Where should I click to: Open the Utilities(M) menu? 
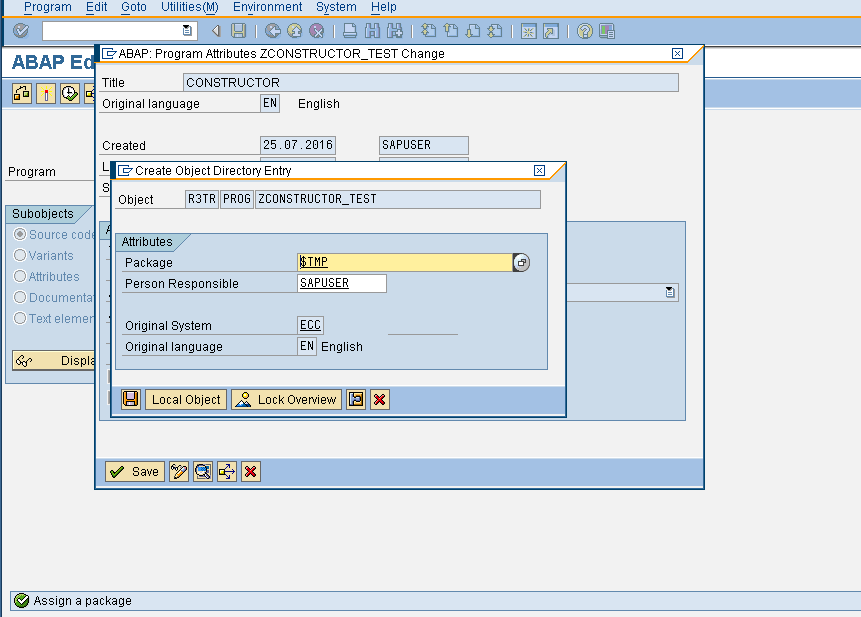point(189,7)
